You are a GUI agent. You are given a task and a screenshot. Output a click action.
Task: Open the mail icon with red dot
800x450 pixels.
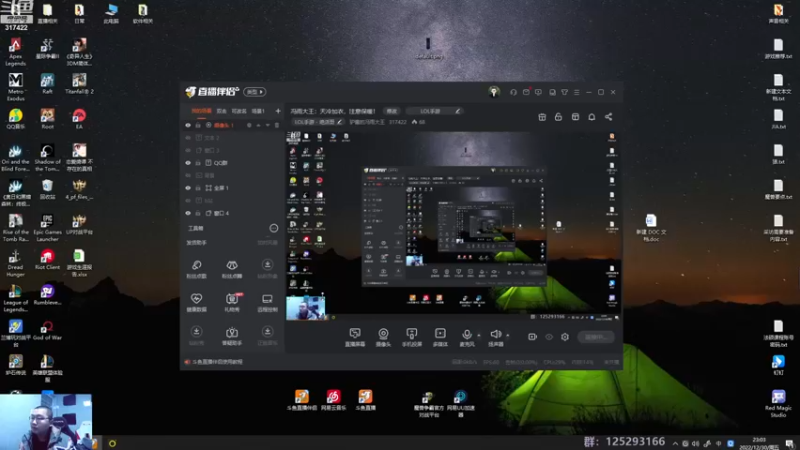point(526,92)
